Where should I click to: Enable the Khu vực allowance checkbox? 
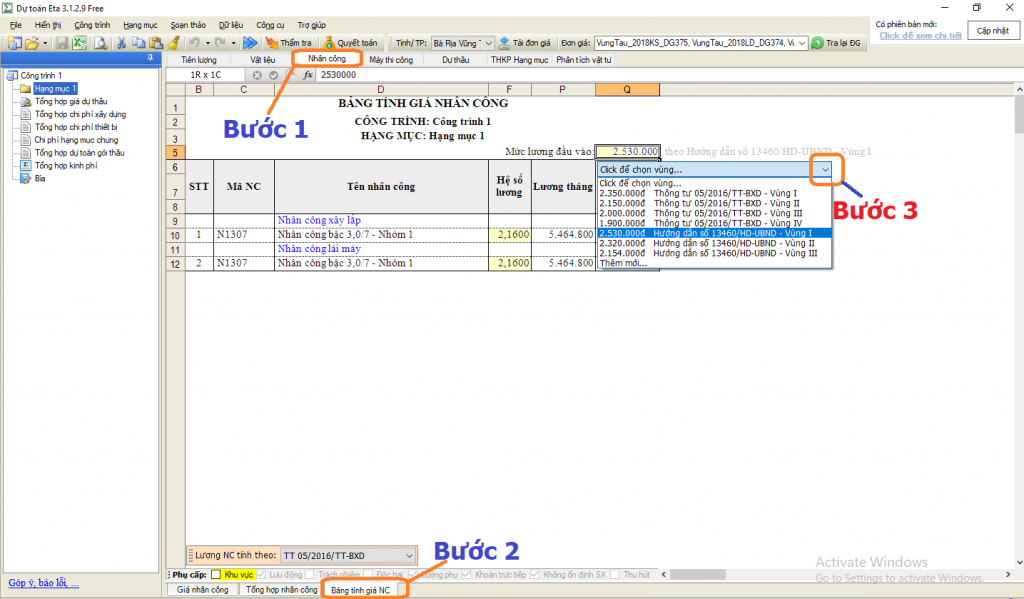216,575
